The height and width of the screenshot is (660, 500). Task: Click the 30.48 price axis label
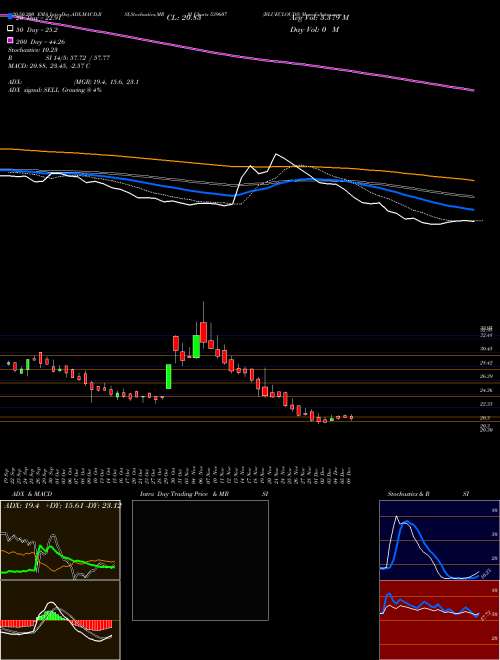(x=486, y=349)
